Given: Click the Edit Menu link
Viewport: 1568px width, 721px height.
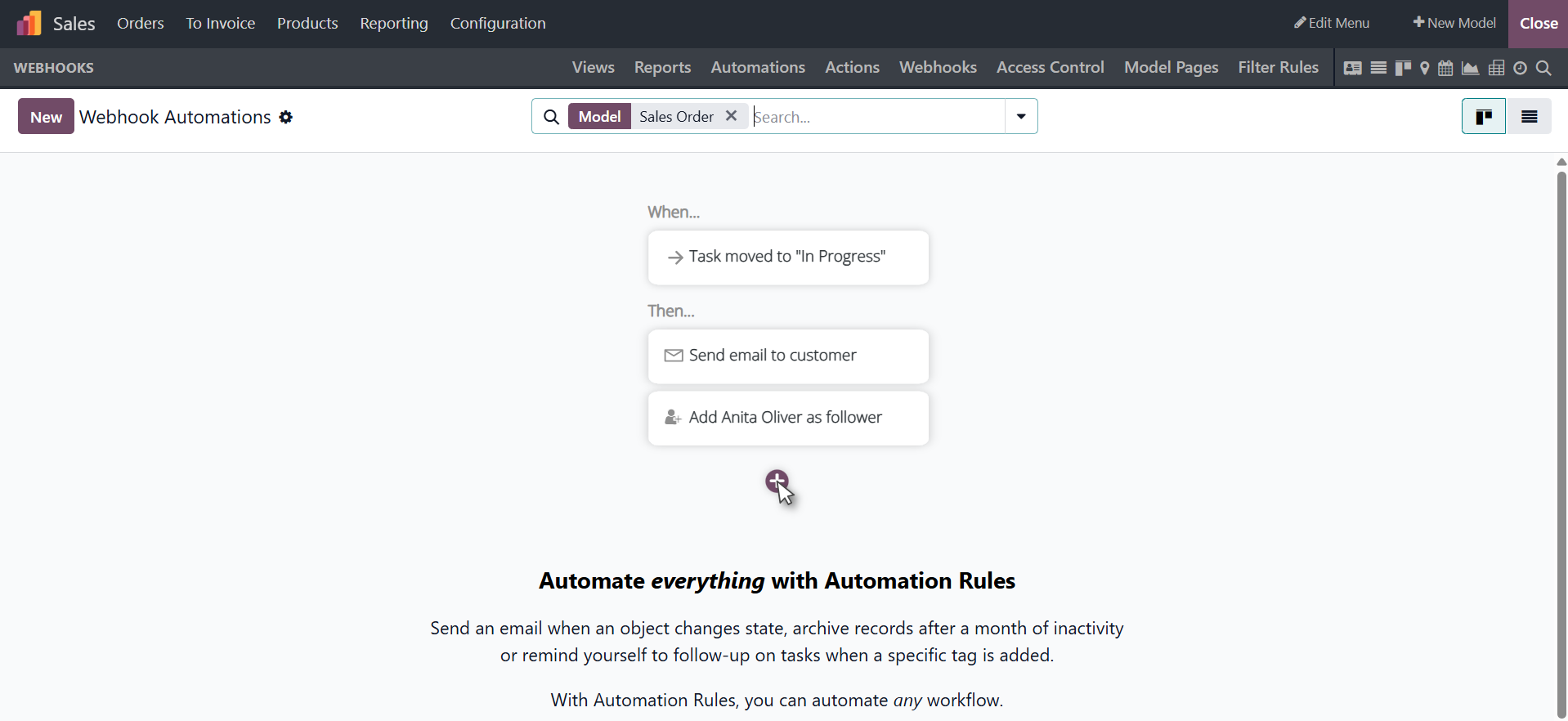Looking at the screenshot, I should click(x=1332, y=23).
